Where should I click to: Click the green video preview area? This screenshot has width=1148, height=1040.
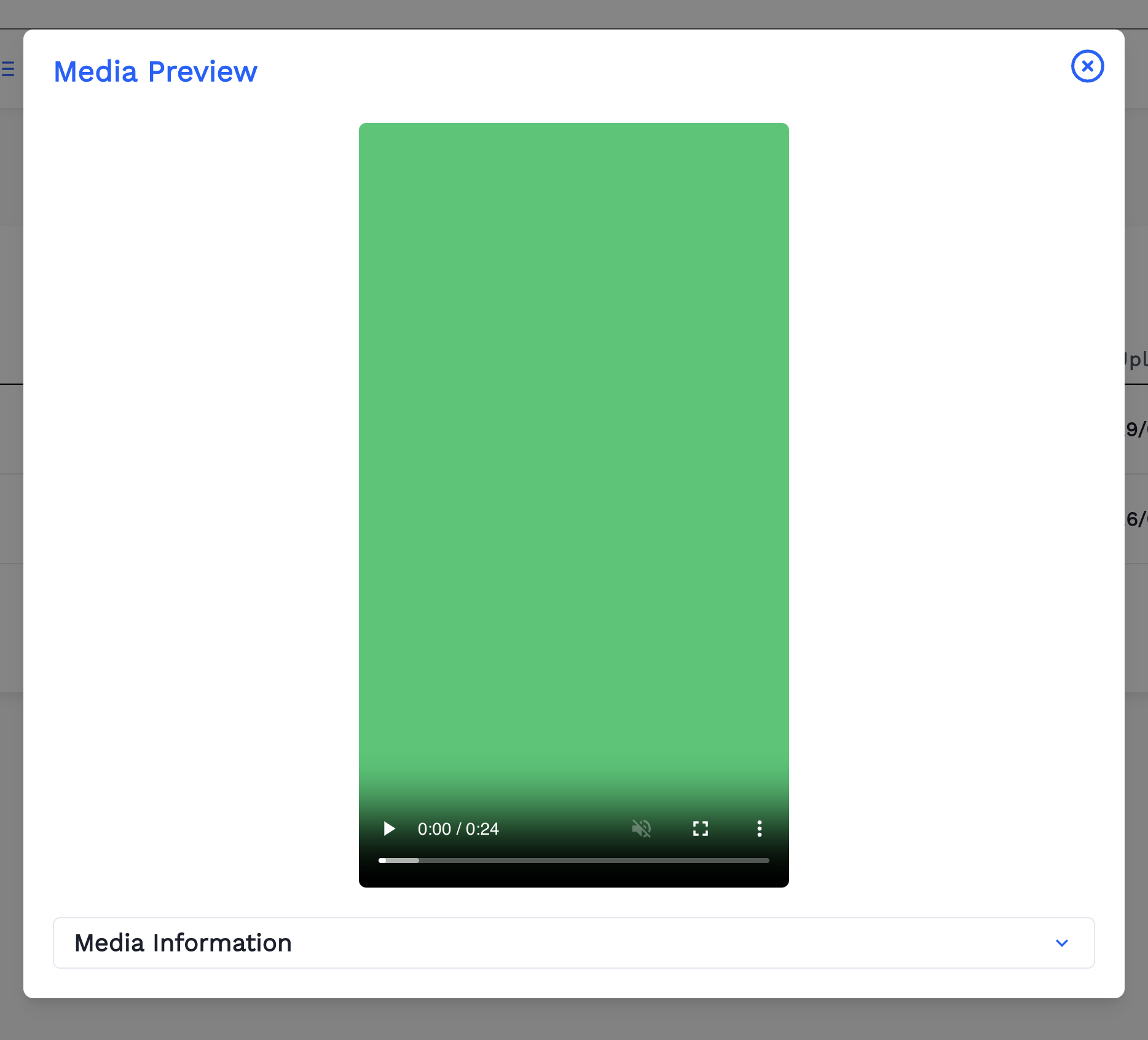573,461
